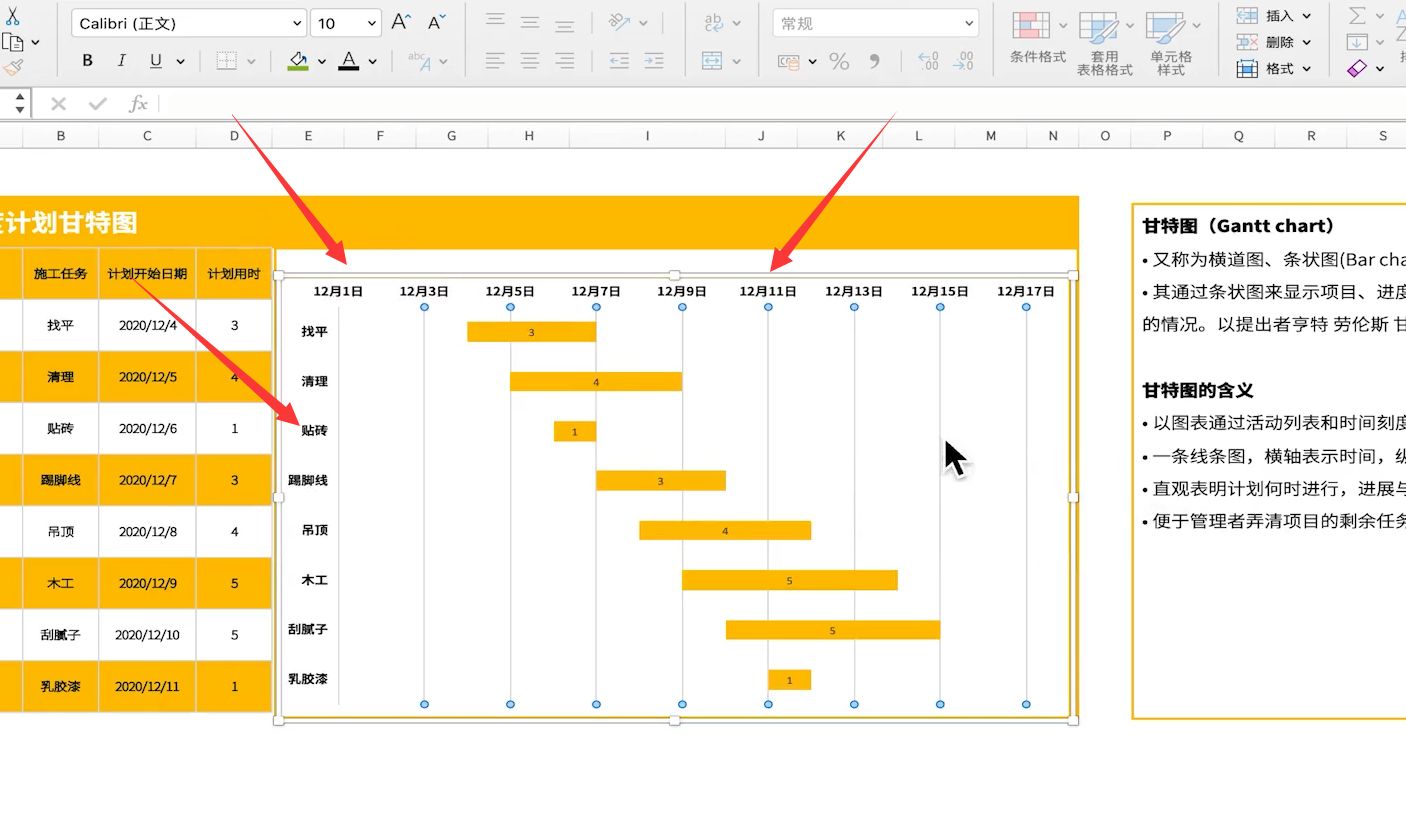Click the percent style icon
Screen dimensions: 1406x825
tap(839, 62)
